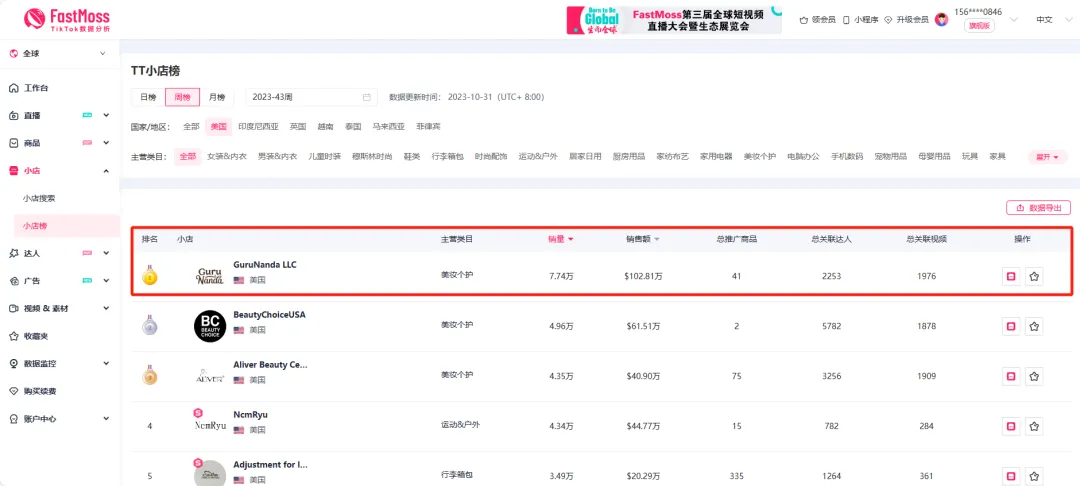
Task: Click the 购买续费 diamond icon
Action: tap(14, 391)
